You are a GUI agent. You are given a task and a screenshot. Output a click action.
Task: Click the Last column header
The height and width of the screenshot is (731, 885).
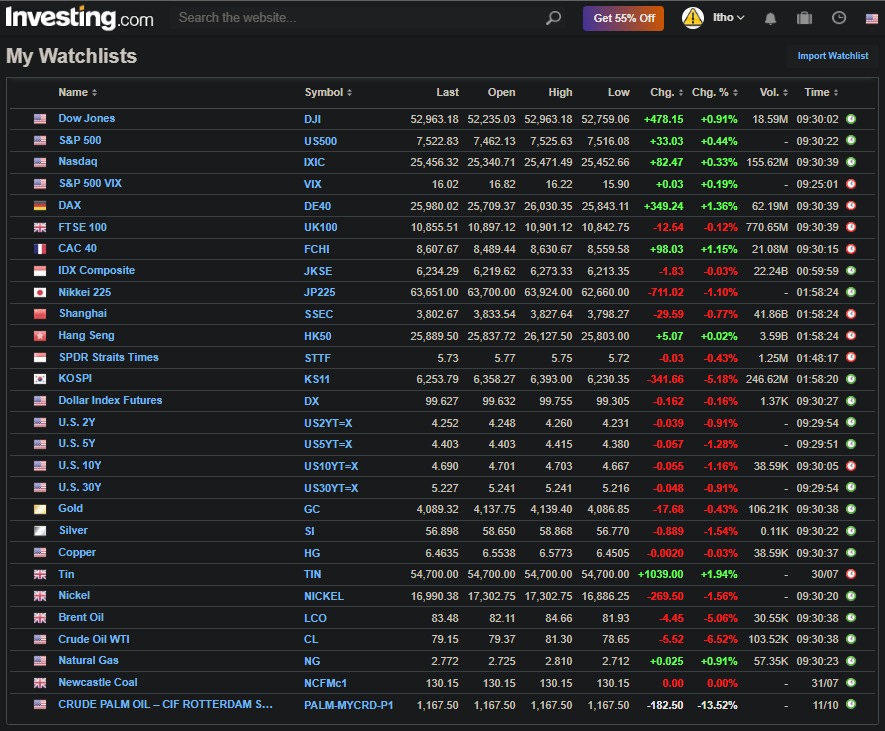[x=447, y=93]
